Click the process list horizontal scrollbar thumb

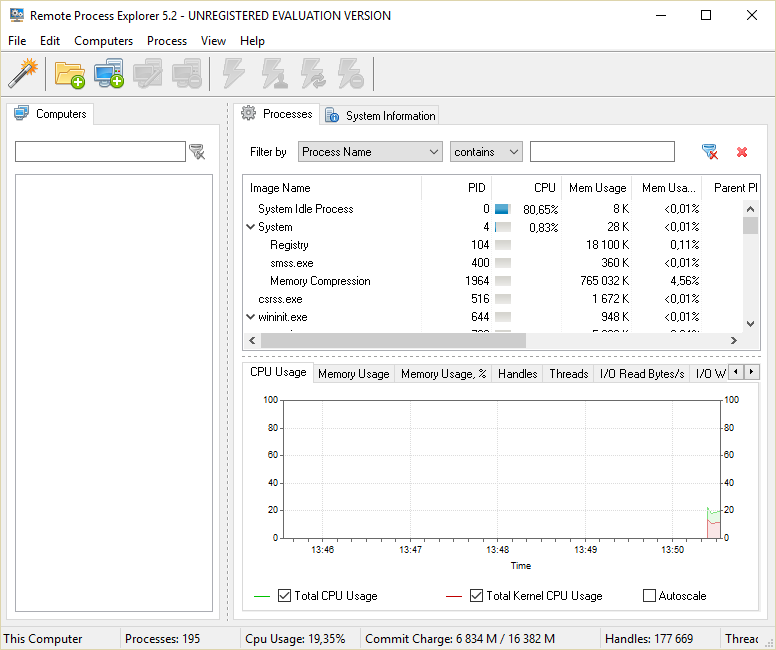393,341
